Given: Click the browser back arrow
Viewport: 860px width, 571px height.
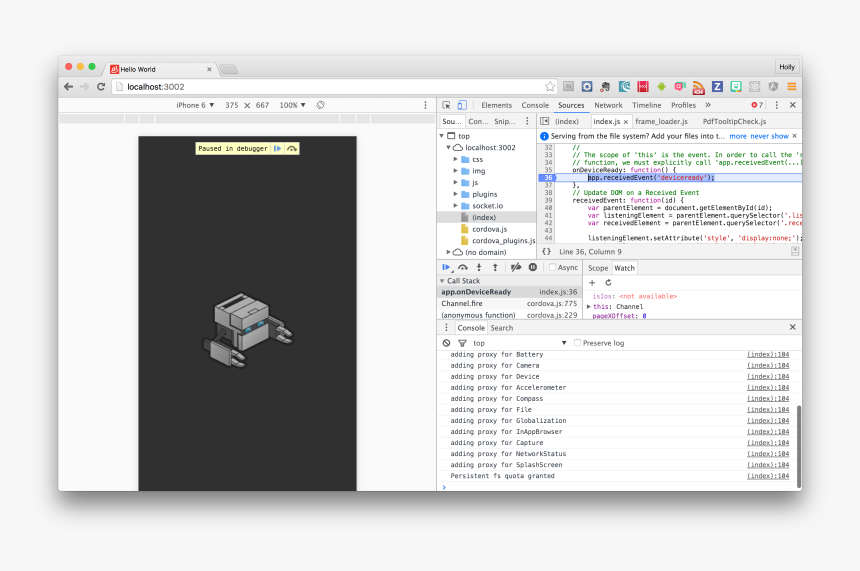Looking at the screenshot, I should tap(69, 87).
